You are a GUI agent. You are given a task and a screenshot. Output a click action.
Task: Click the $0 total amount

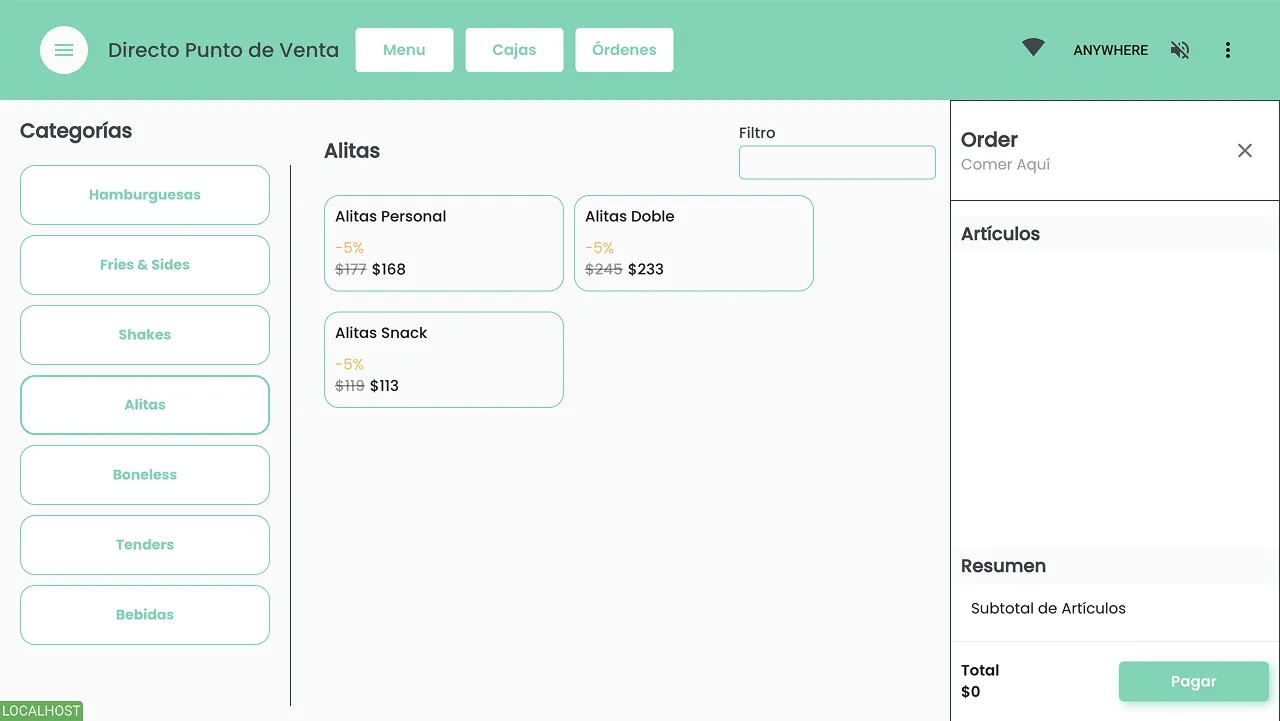tap(971, 692)
